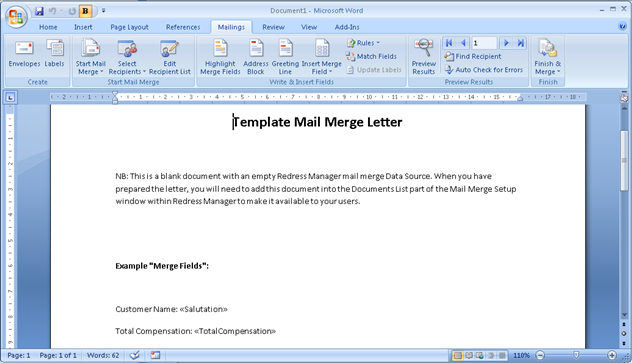The height and width of the screenshot is (363, 632).
Task: Click Page: 1 of 1 in status bar
Action: pos(58,355)
